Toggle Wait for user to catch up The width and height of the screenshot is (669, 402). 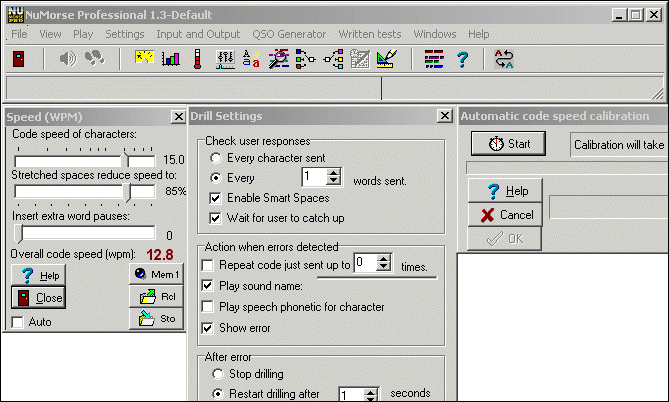[x=215, y=218]
